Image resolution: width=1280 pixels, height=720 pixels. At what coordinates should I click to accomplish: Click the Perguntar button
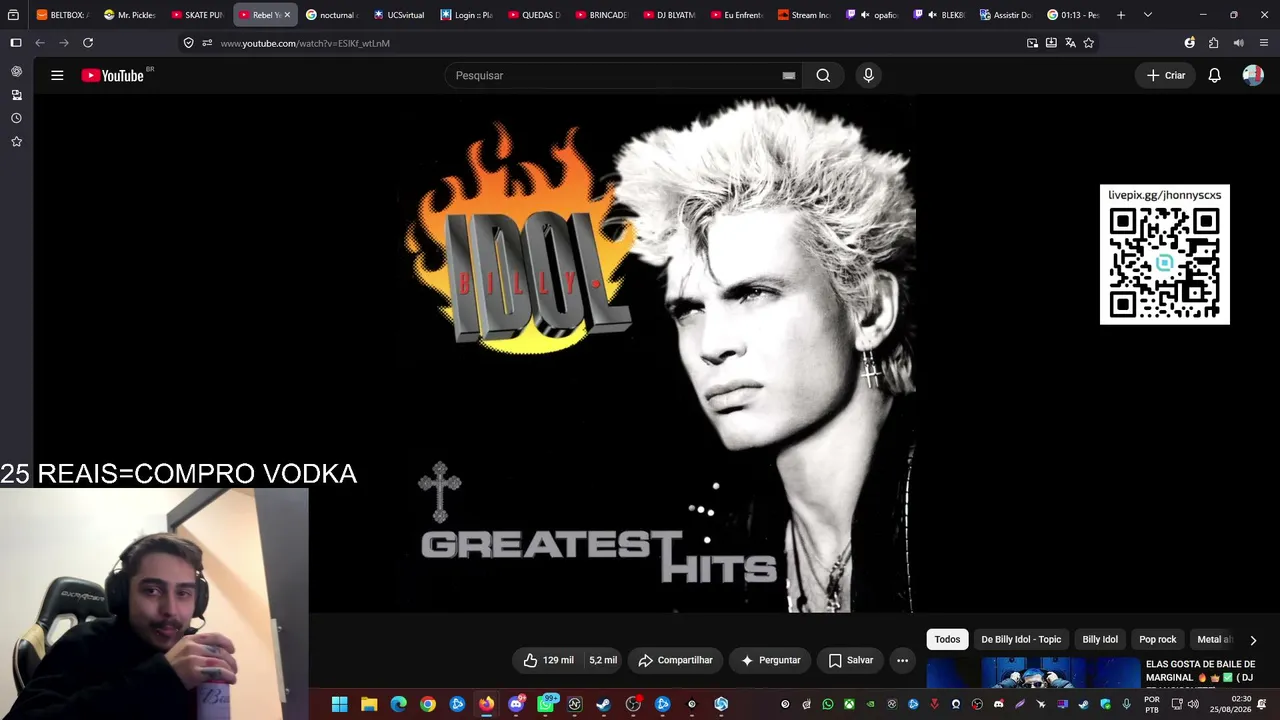[x=770, y=660]
